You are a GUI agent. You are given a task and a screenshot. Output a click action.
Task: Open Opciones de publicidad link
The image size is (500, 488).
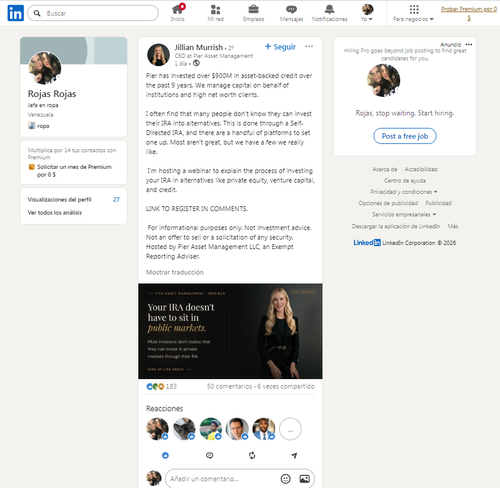[x=388, y=203]
